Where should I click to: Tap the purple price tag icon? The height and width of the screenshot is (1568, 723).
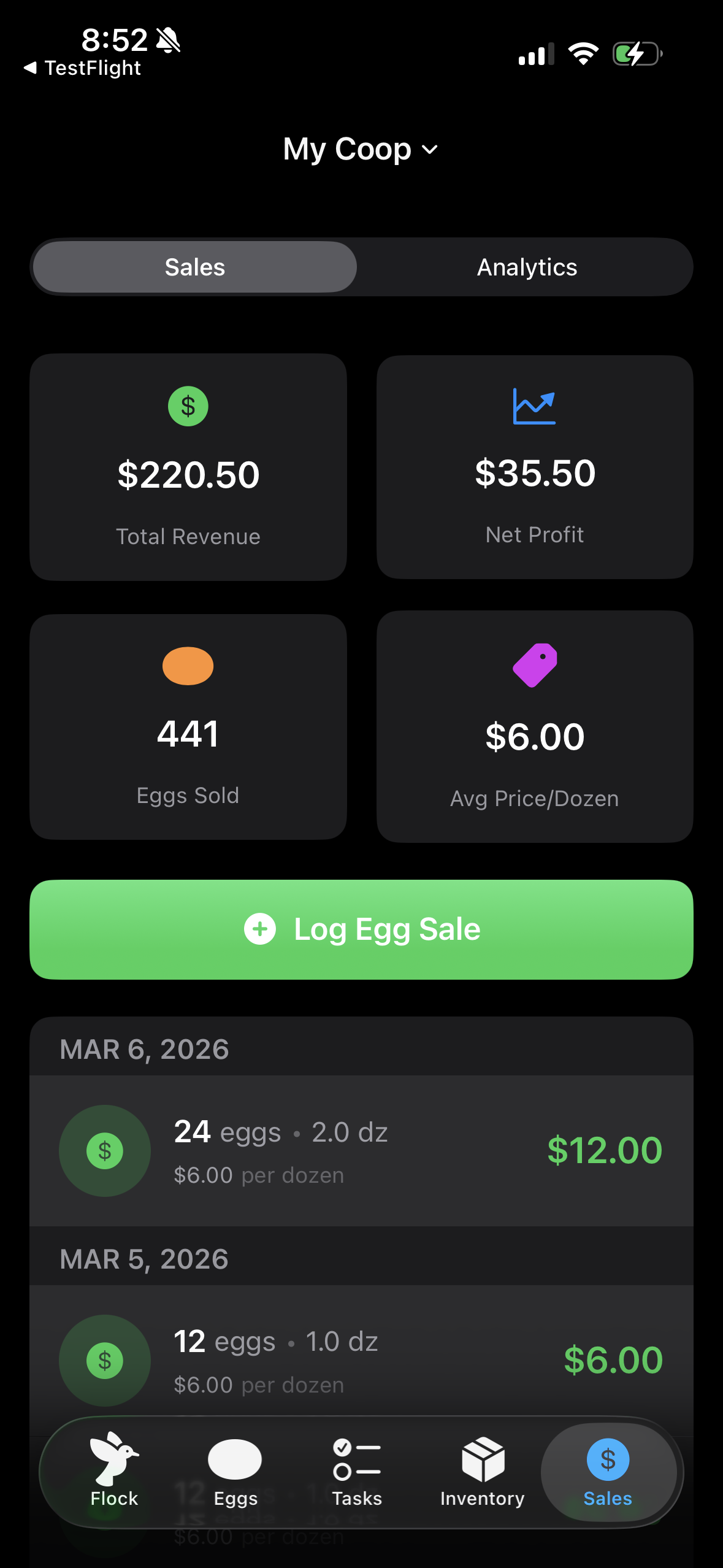(x=535, y=665)
